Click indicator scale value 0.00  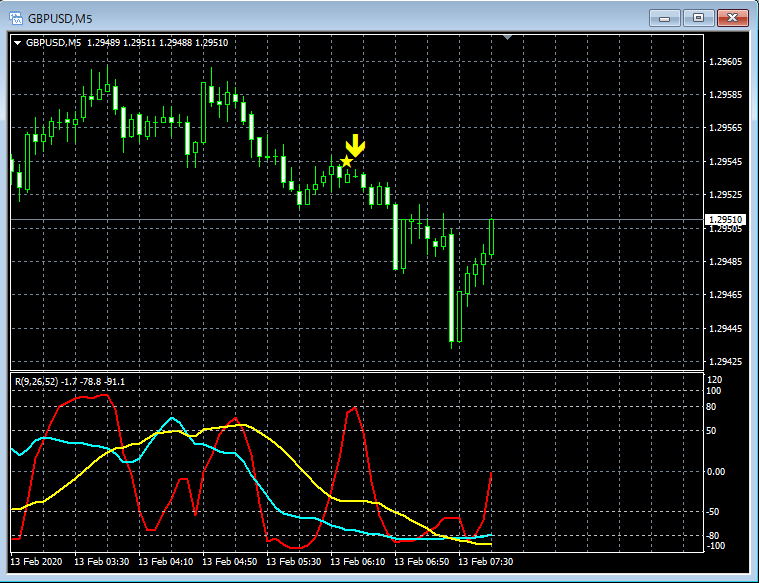pos(716,472)
